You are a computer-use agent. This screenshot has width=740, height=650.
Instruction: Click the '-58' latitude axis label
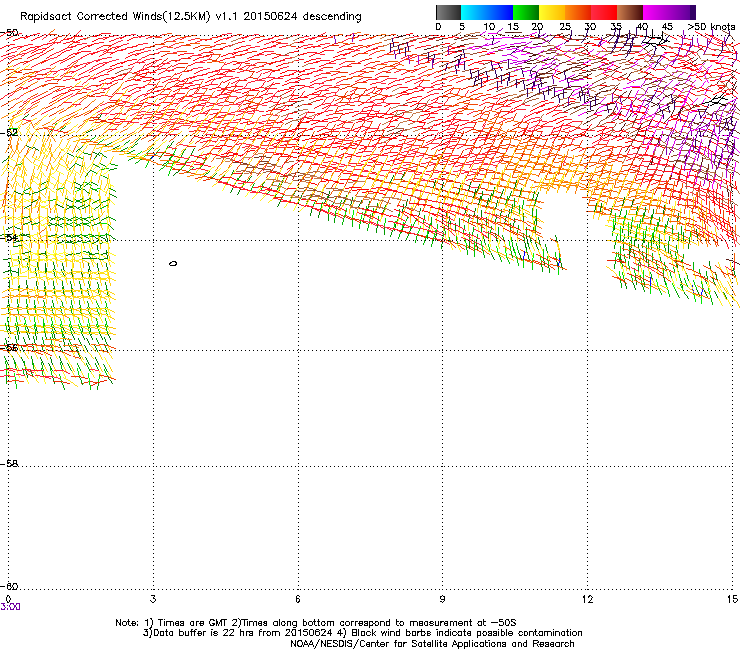10,464
